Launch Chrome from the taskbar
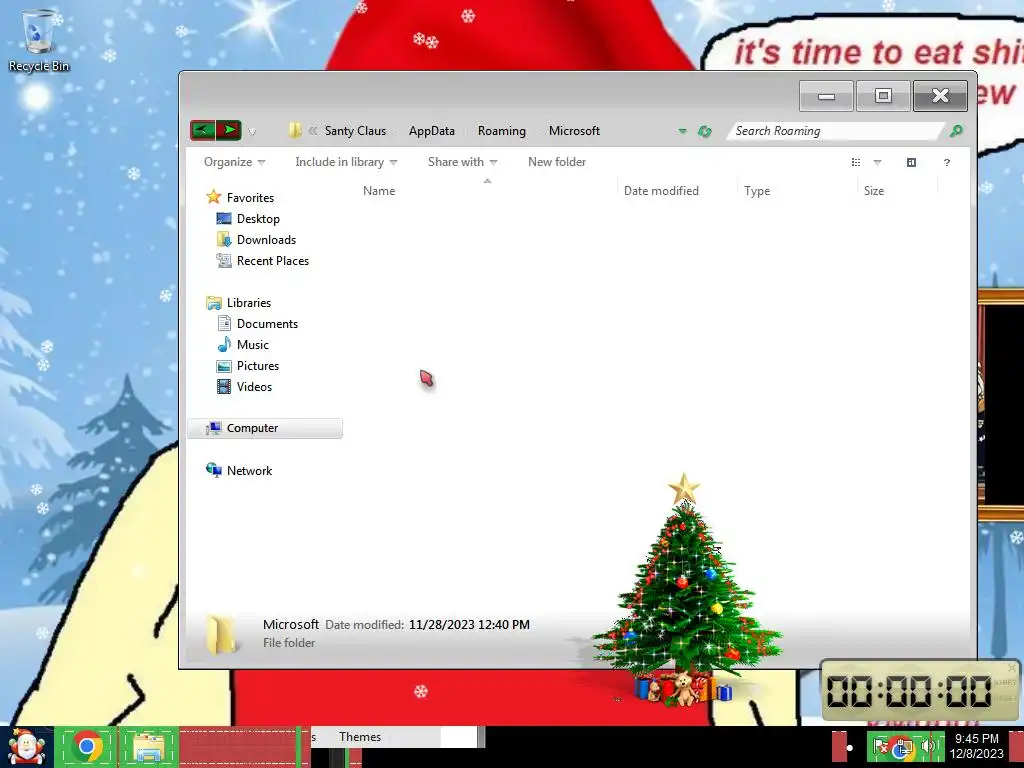Screen dimensions: 1024x768 [x=88, y=746]
